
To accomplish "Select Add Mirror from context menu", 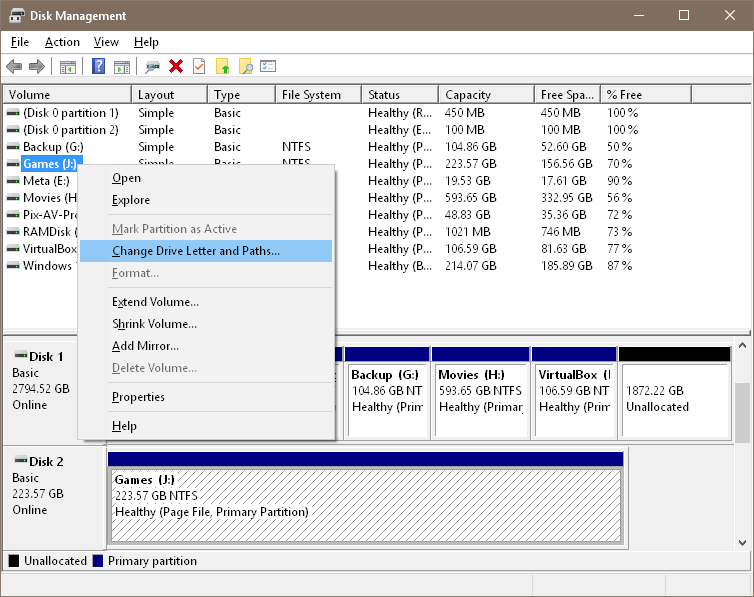I will [206, 346].
